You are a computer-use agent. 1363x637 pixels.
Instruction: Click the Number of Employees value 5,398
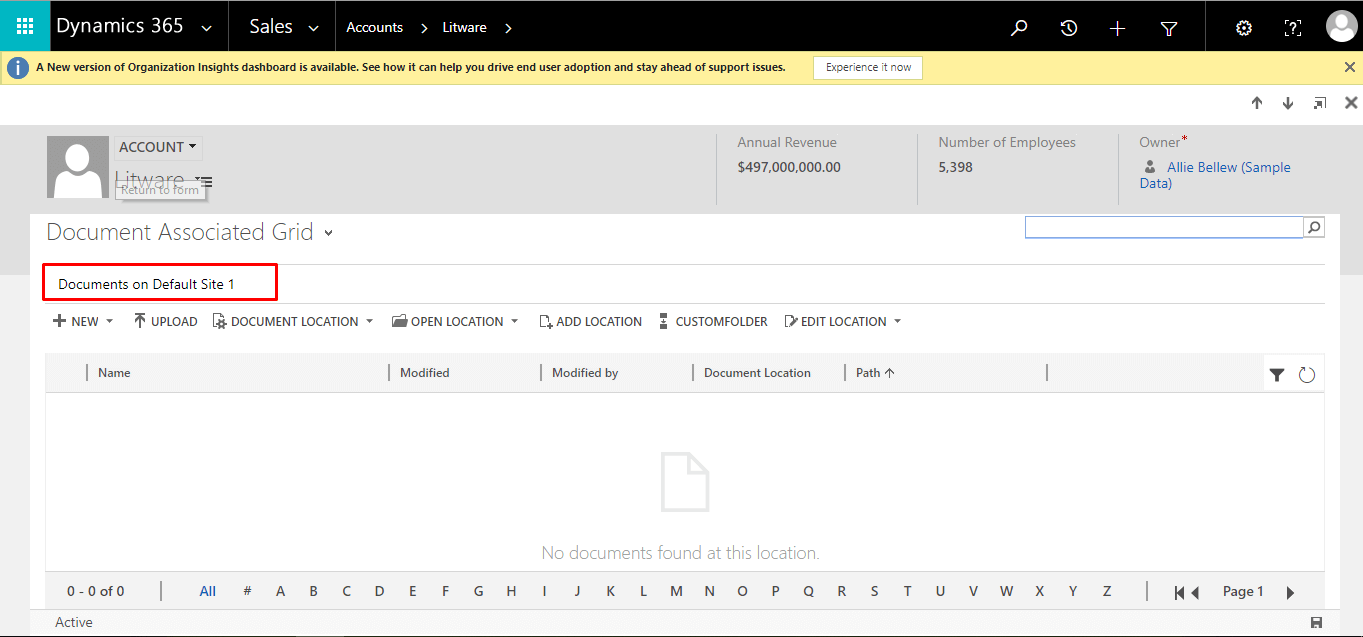956,167
